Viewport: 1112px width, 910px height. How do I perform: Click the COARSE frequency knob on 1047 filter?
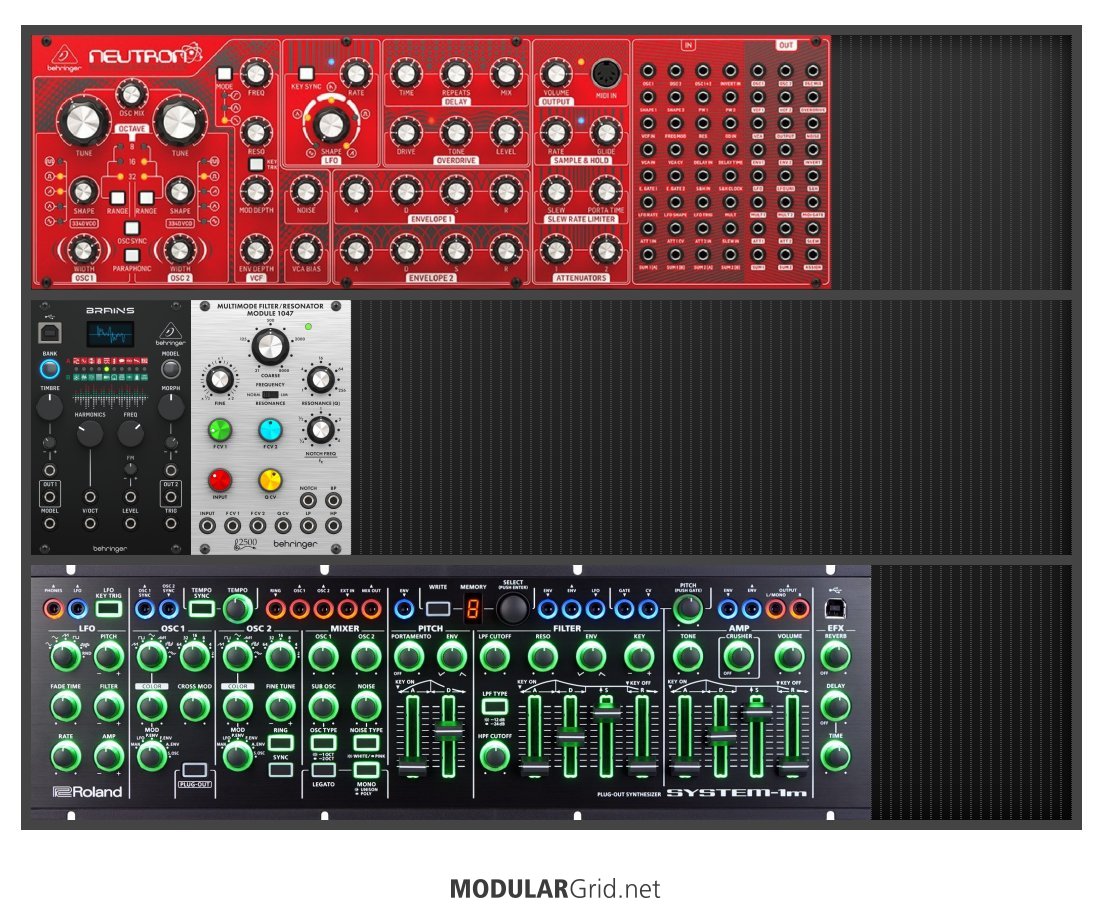pos(270,346)
